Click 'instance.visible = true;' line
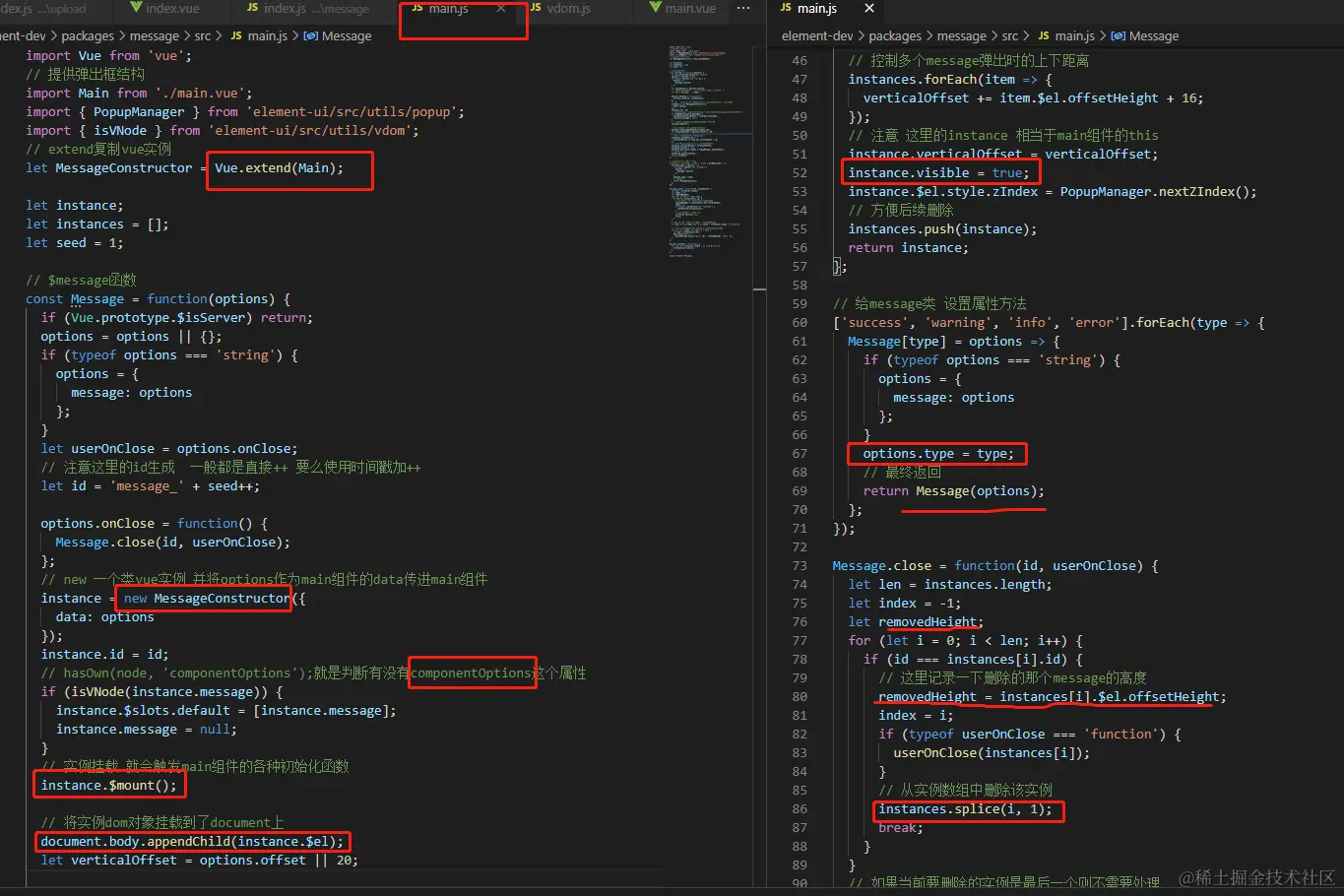Viewport: 1344px width, 896px height. coord(939,172)
